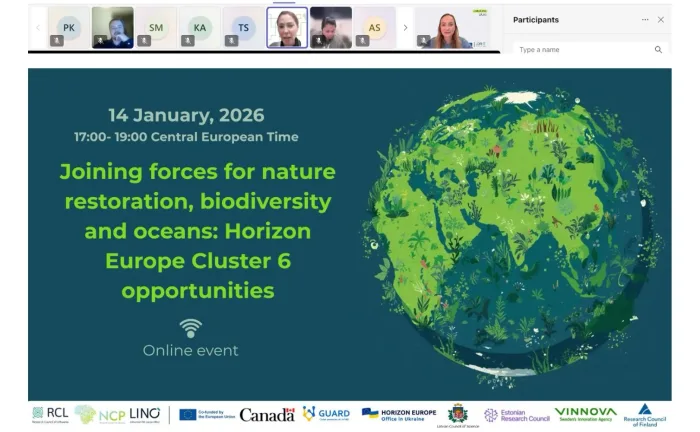This screenshot has height=432, width=700.
Task: Click the muted mic icon on TS tile
Action: click(x=232, y=41)
